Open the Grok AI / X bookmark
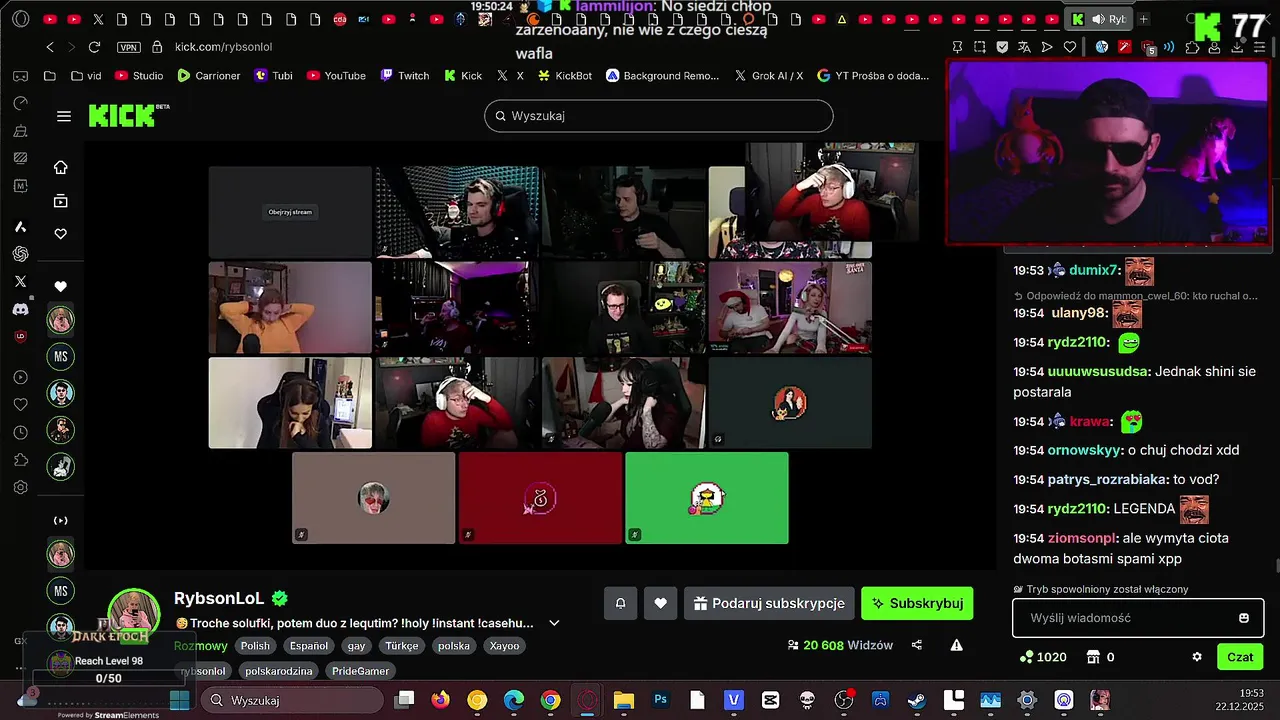This screenshot has width=1280, height=720. [768, 75]
